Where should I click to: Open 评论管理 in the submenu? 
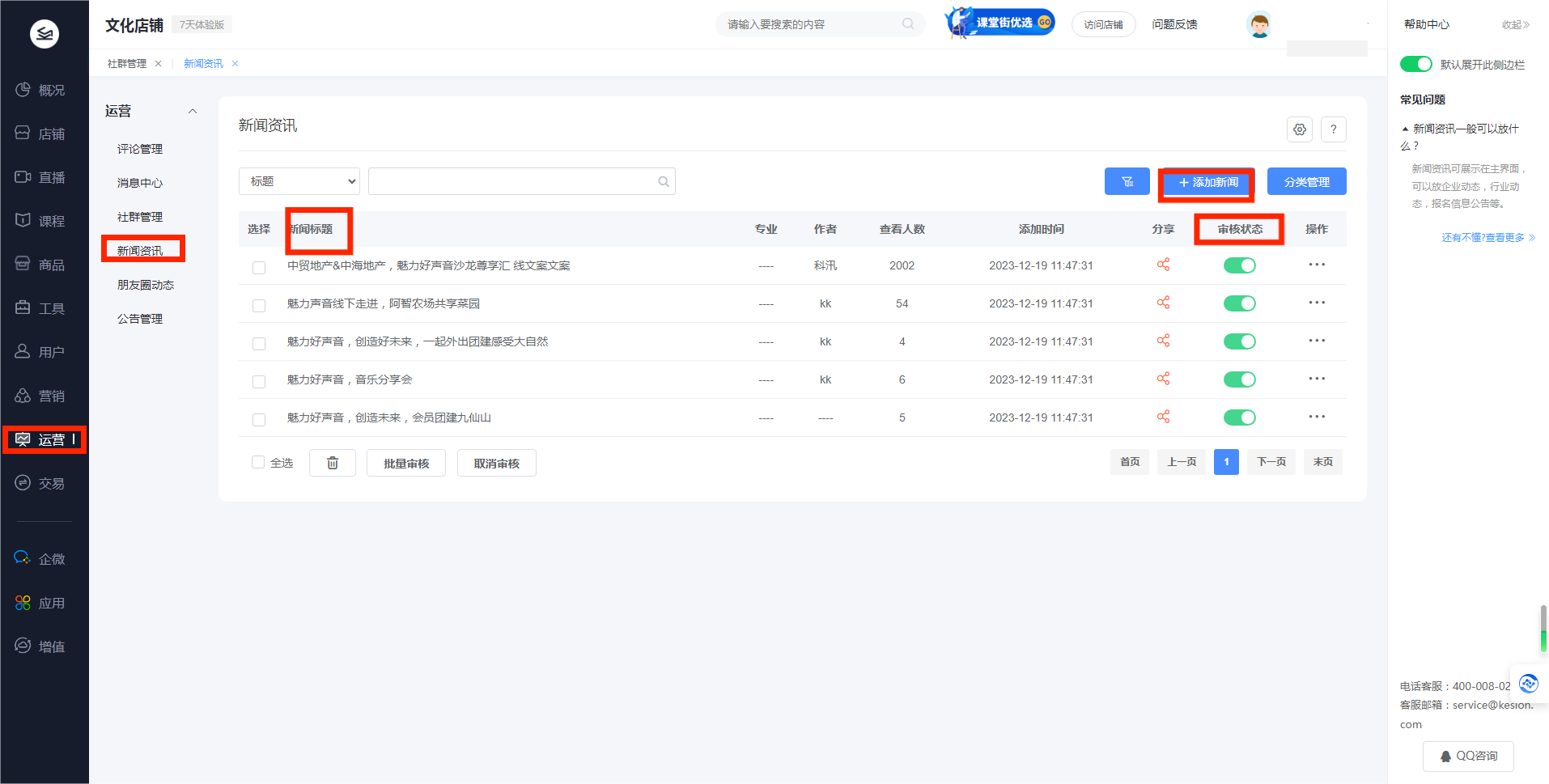140,149
